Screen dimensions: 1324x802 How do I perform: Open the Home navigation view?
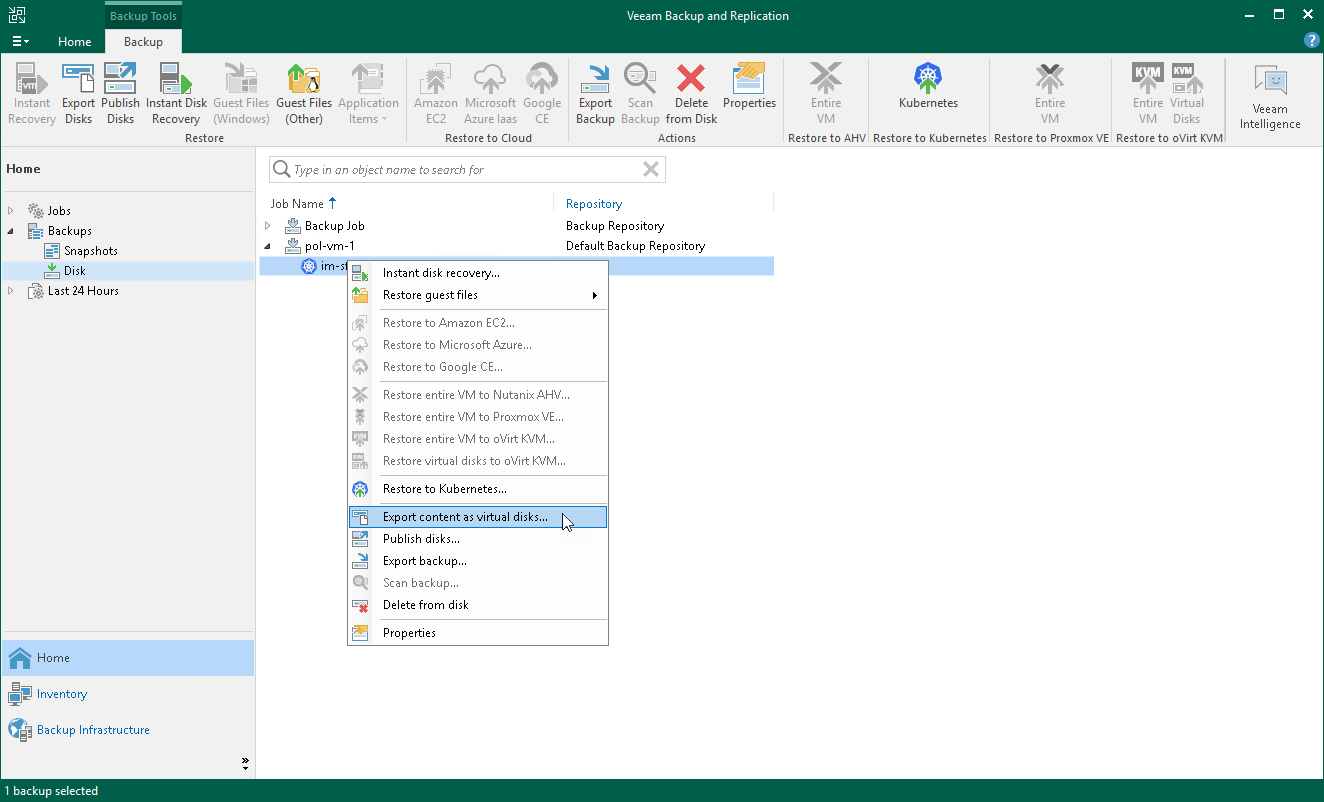(128, 658)
